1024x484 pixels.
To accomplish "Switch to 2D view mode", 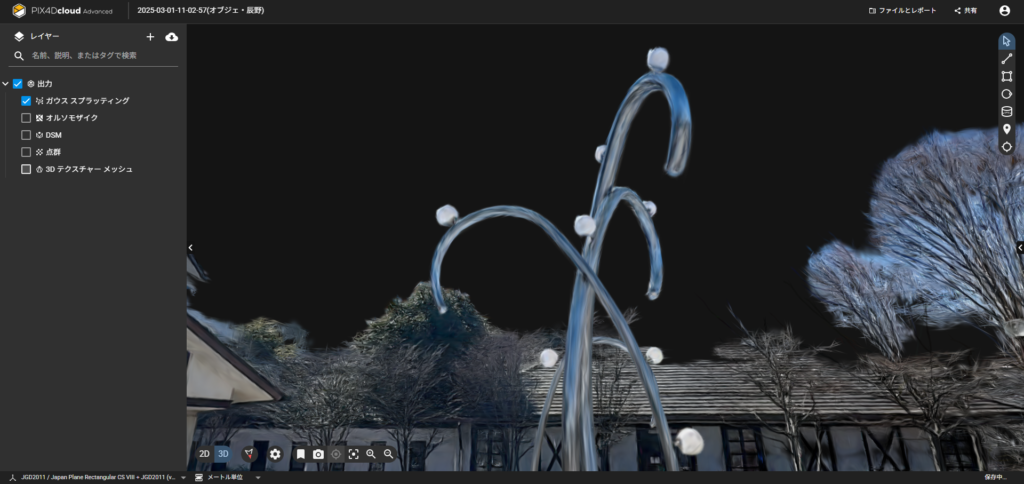I will click(204, 454).
